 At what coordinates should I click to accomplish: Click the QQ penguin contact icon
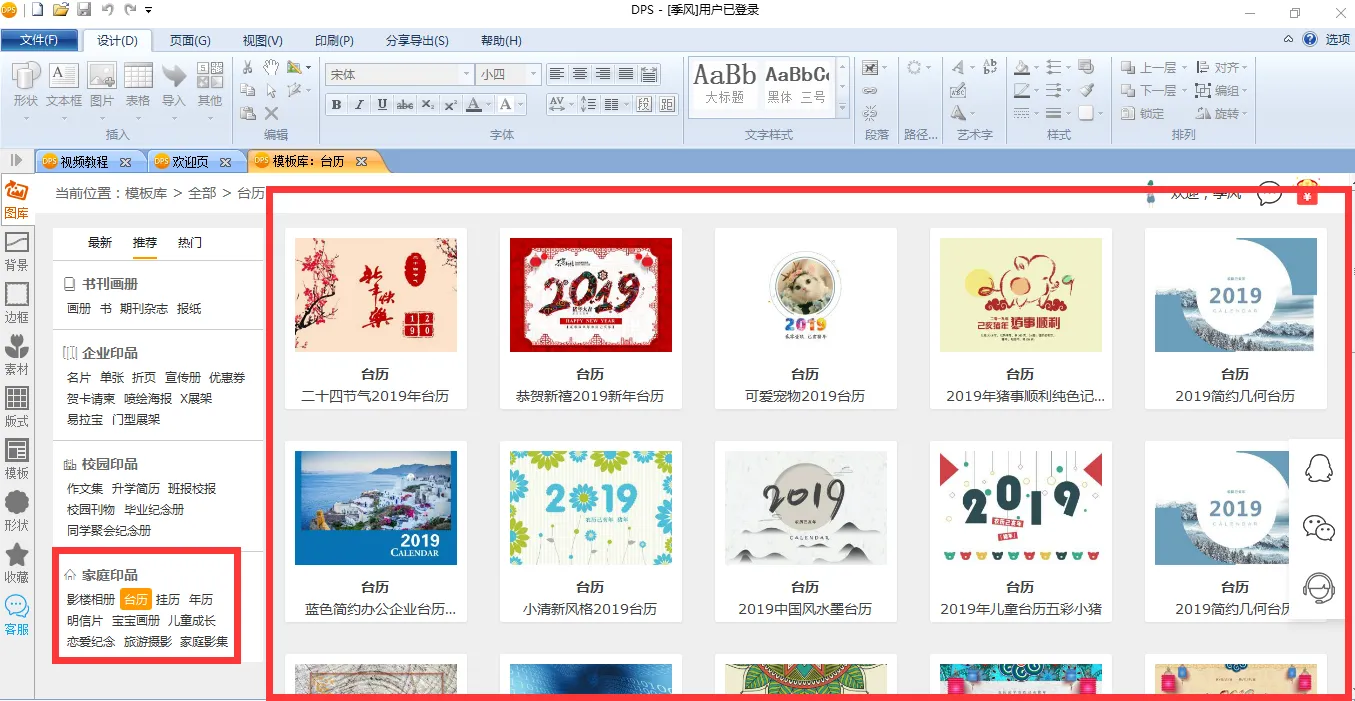(1320, 467)
